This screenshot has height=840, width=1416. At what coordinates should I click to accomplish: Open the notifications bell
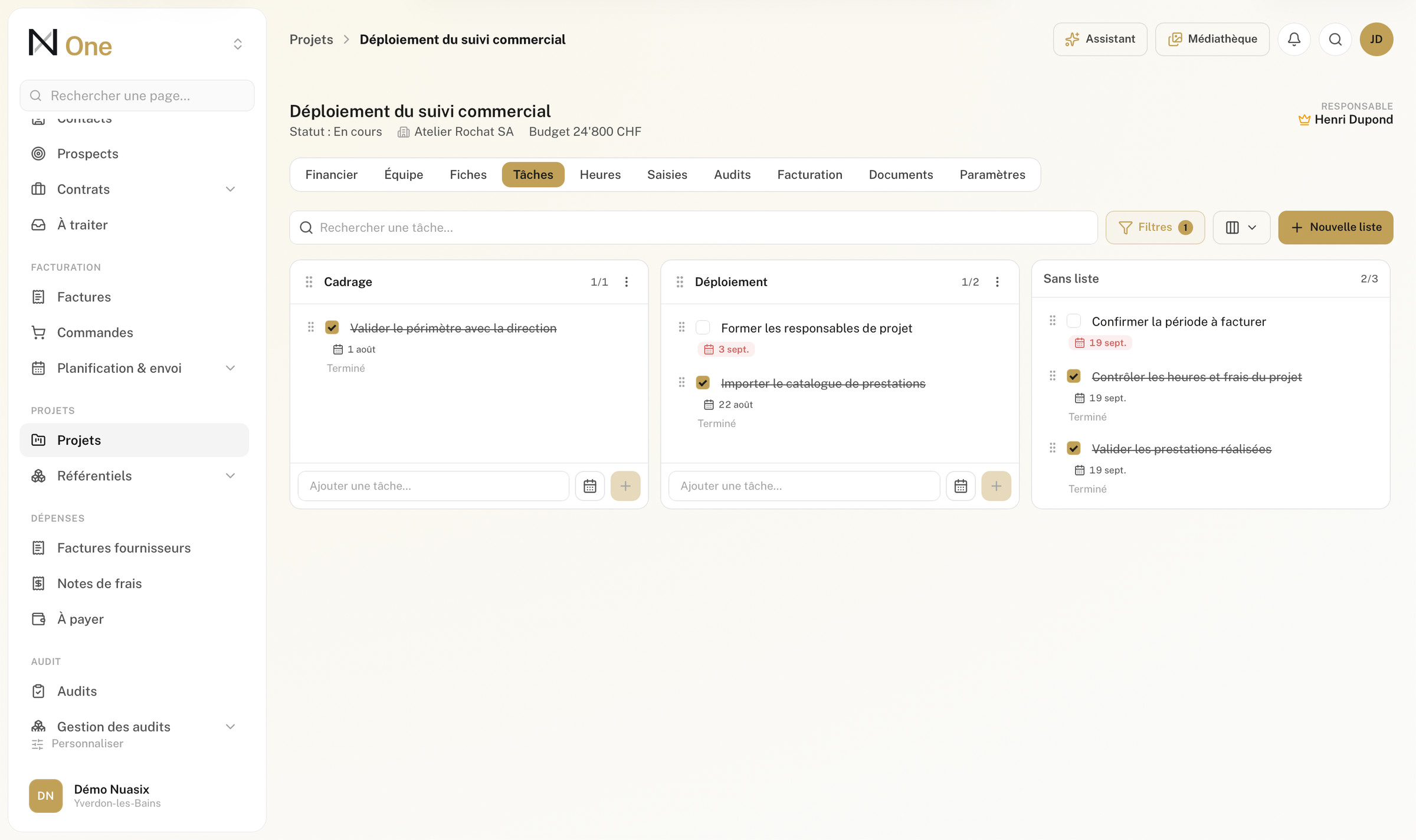click(x=1294, y=40)
